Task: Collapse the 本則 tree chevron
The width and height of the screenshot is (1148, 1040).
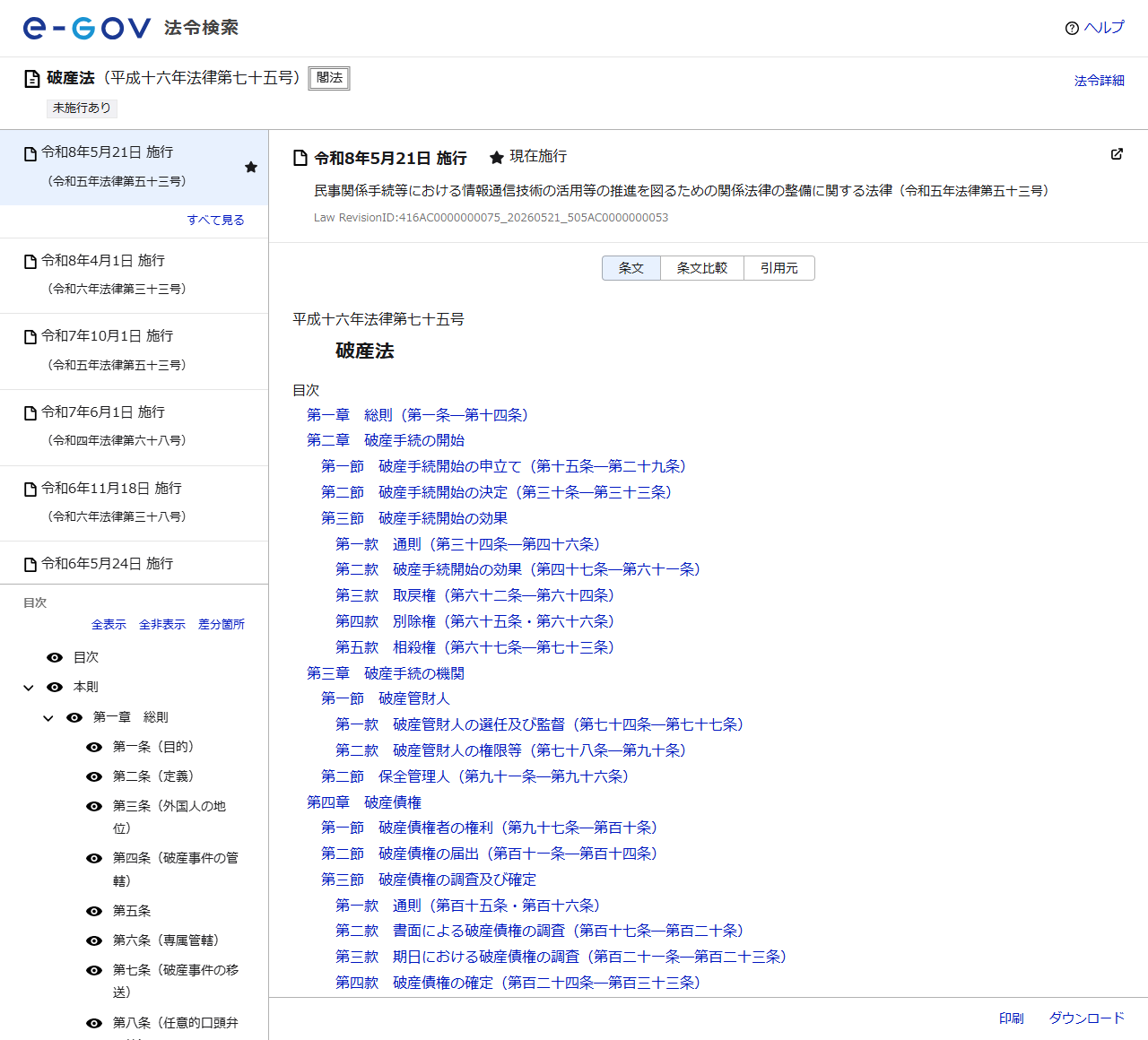Action: coord(29,688)
